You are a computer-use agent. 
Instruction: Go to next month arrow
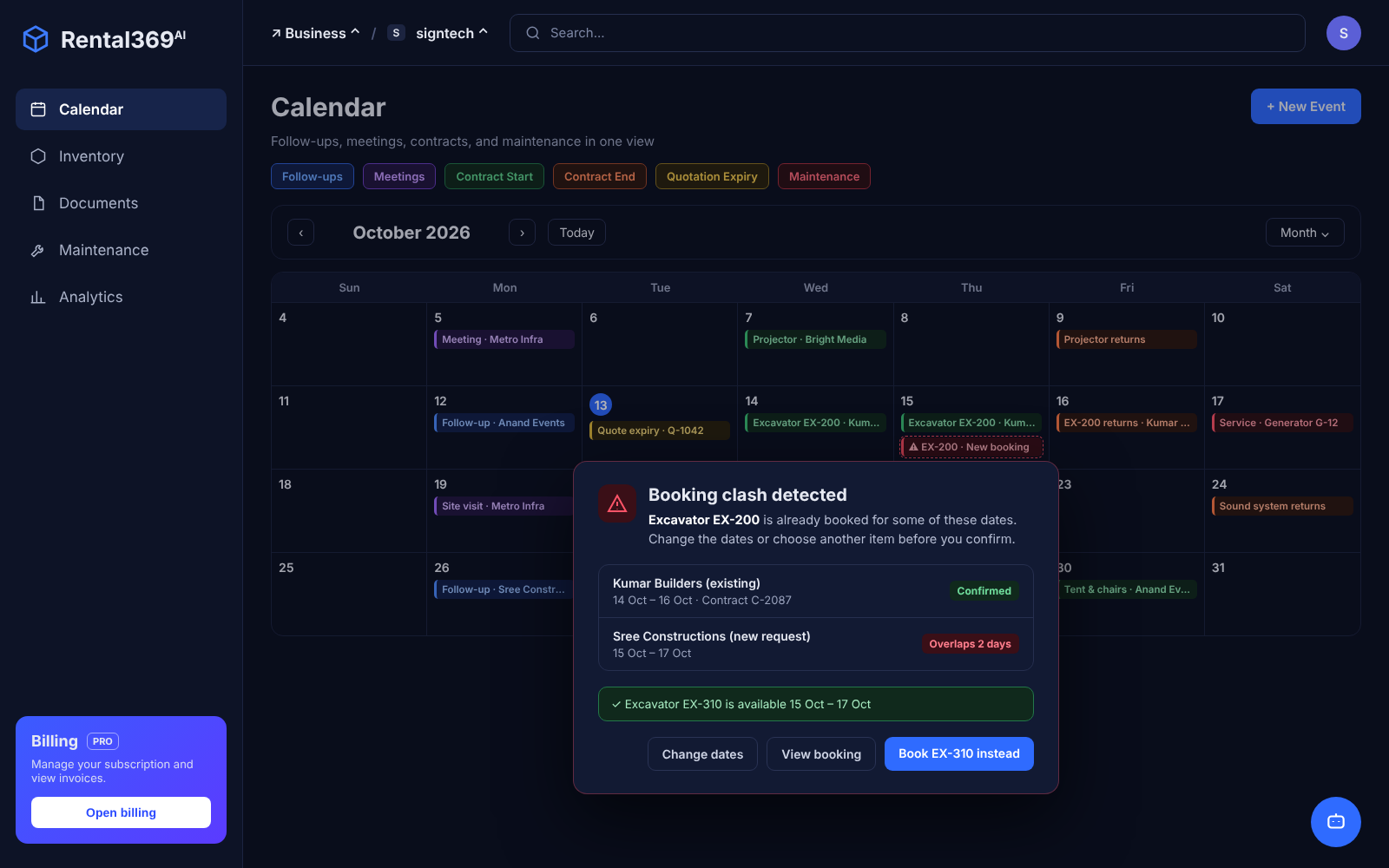(522, 233)
